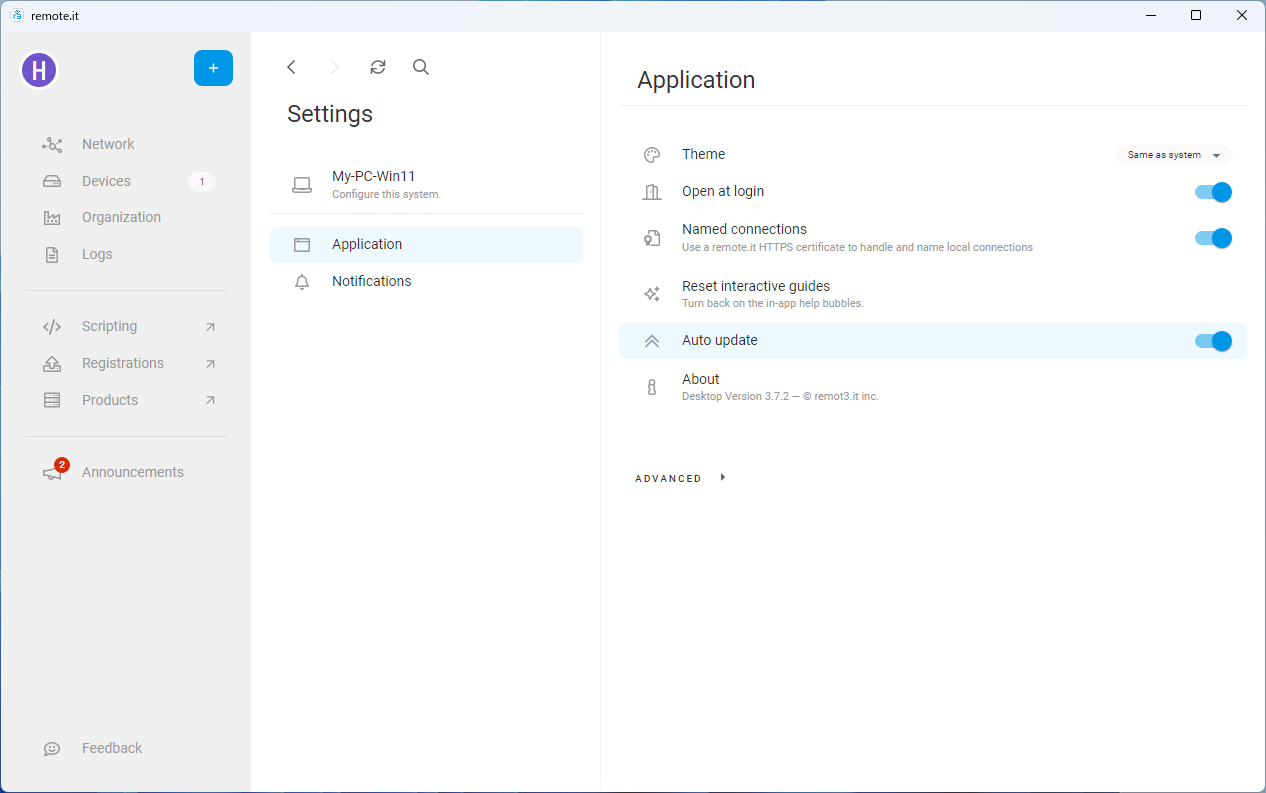This screenshot has height=793, width=1266.
Task: Click the Auto update double chevron icon
Action: (652, 341)
